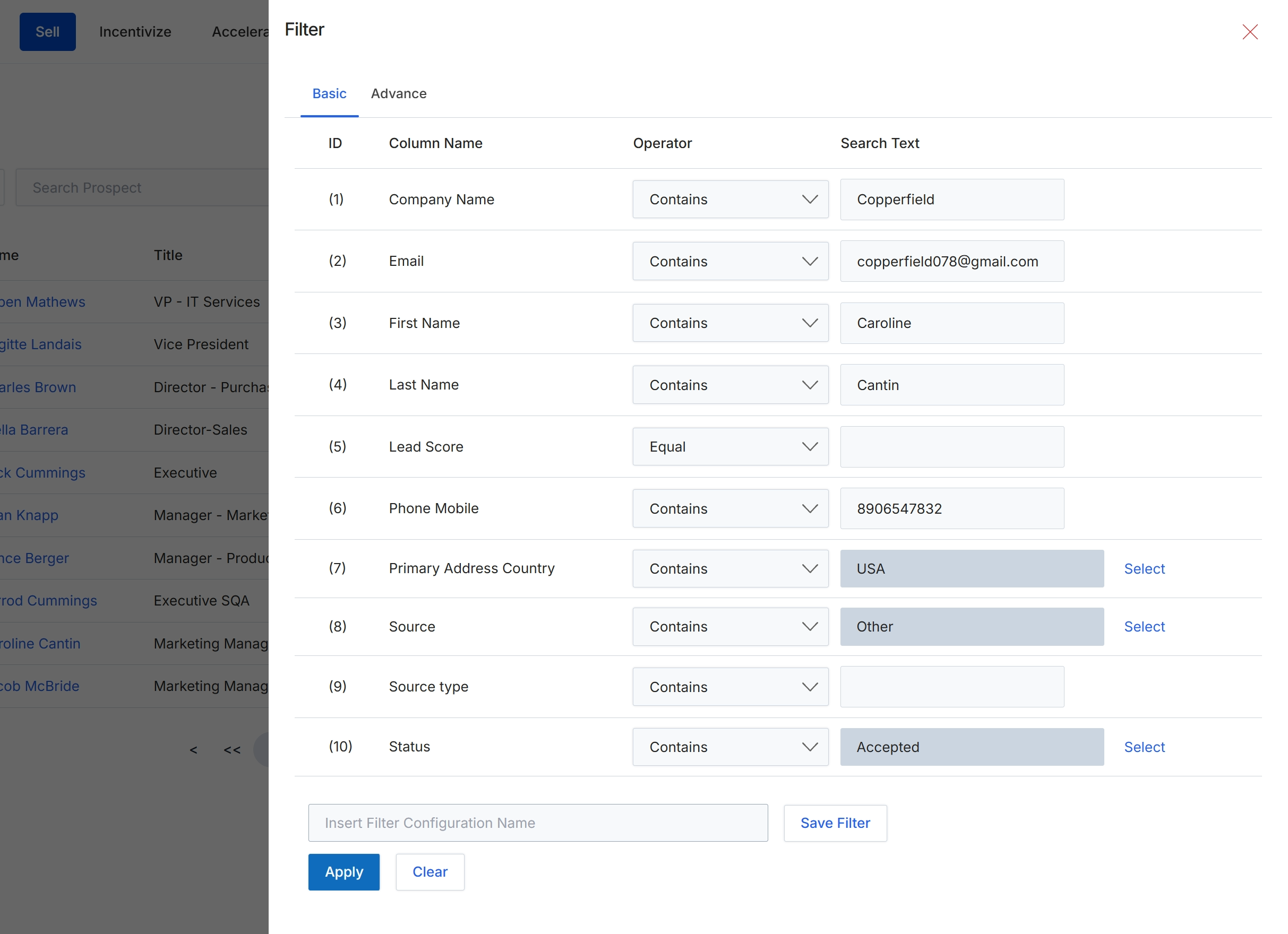Click the Primary Address Country USA field
Viewport: 1288px width, 934px height.
pos(972,568)
